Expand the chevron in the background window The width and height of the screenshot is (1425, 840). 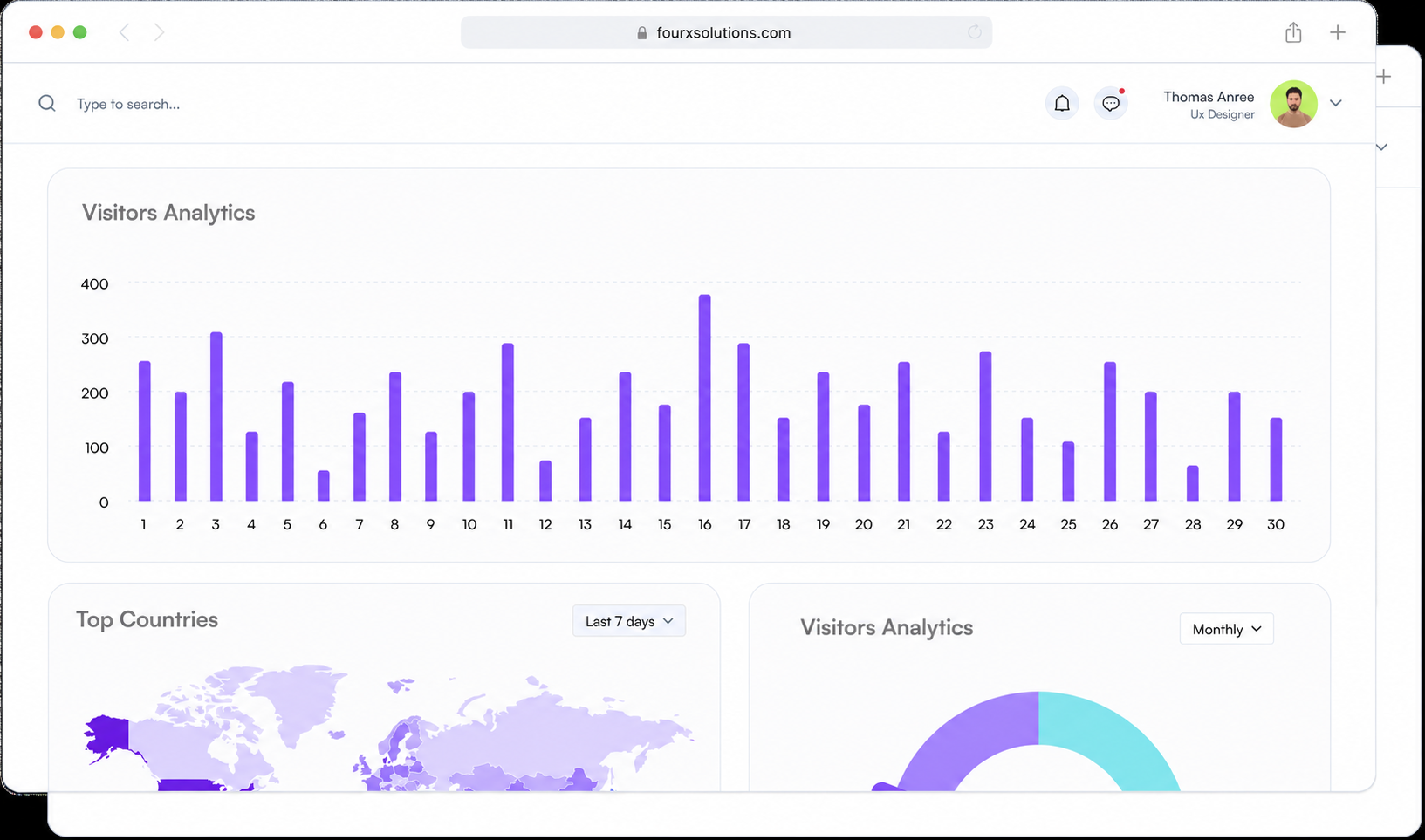click(1382, 147)
